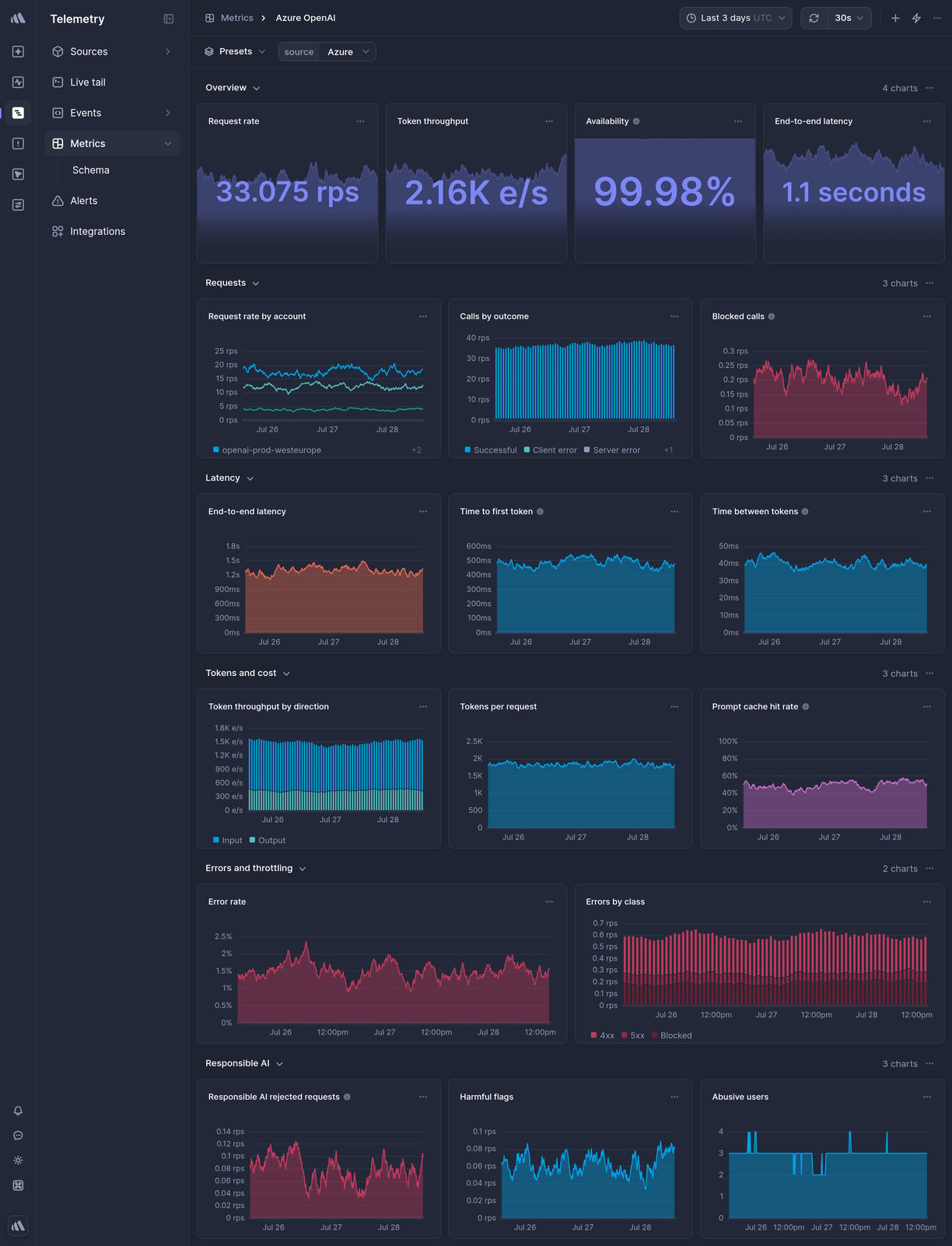Toggle the 5xx legend series
This screenshot has height=1246, width=952.
tap(633, 1036)
